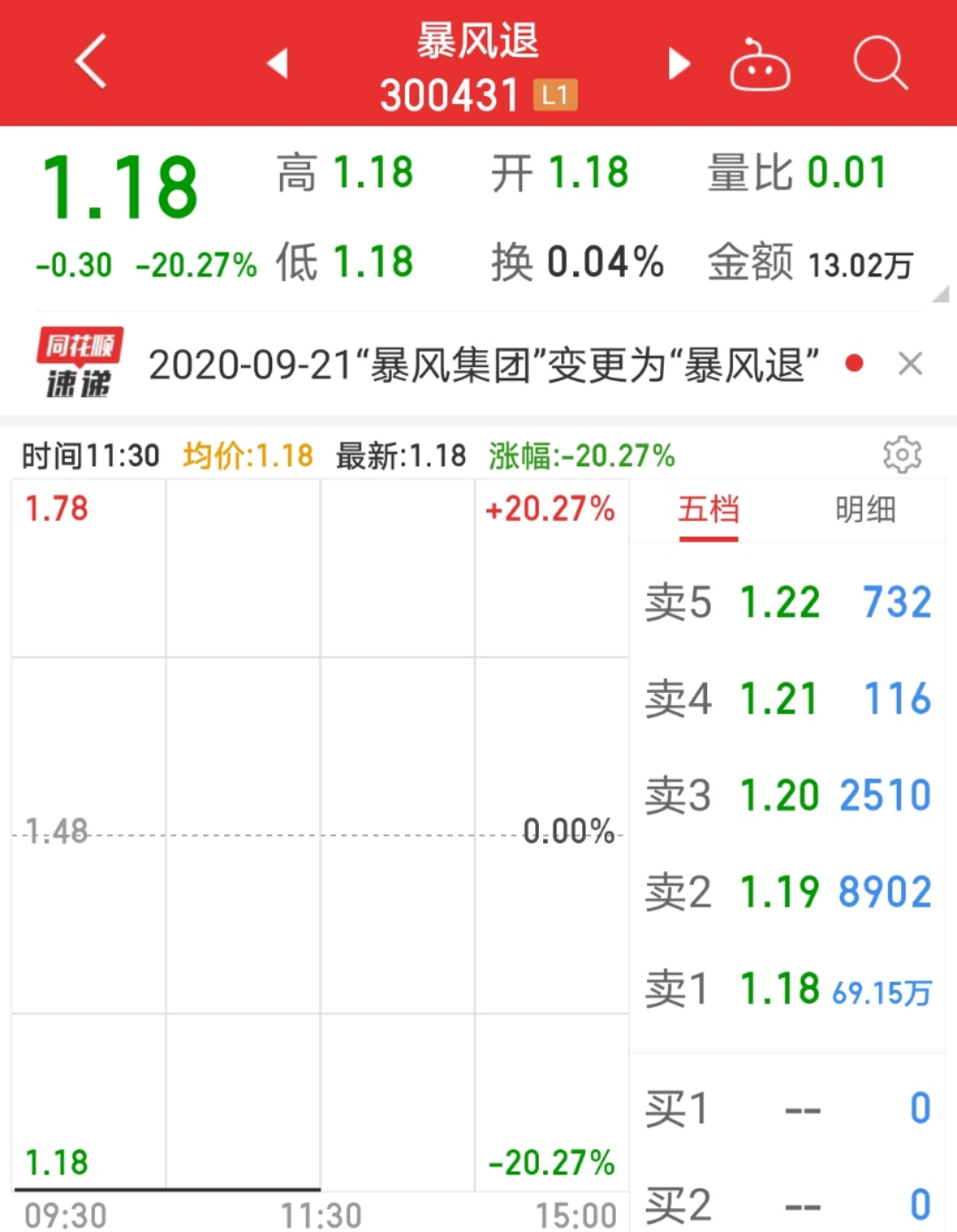Tap chart +20.27% axis label
Screen dimensions: 957x1232
(x=549, y=509)
